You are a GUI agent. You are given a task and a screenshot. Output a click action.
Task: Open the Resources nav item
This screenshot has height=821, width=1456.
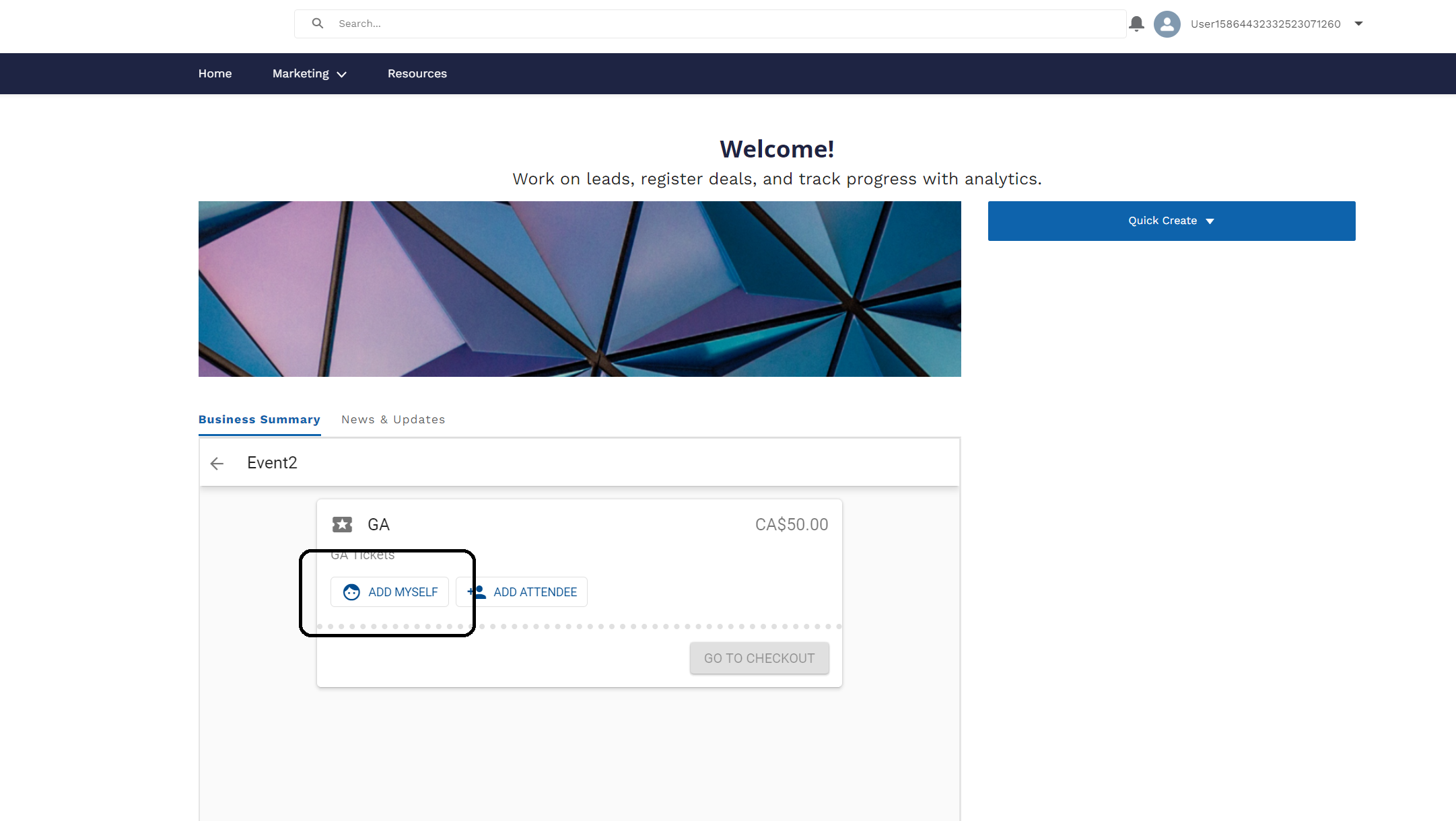(x=417, y=73)
